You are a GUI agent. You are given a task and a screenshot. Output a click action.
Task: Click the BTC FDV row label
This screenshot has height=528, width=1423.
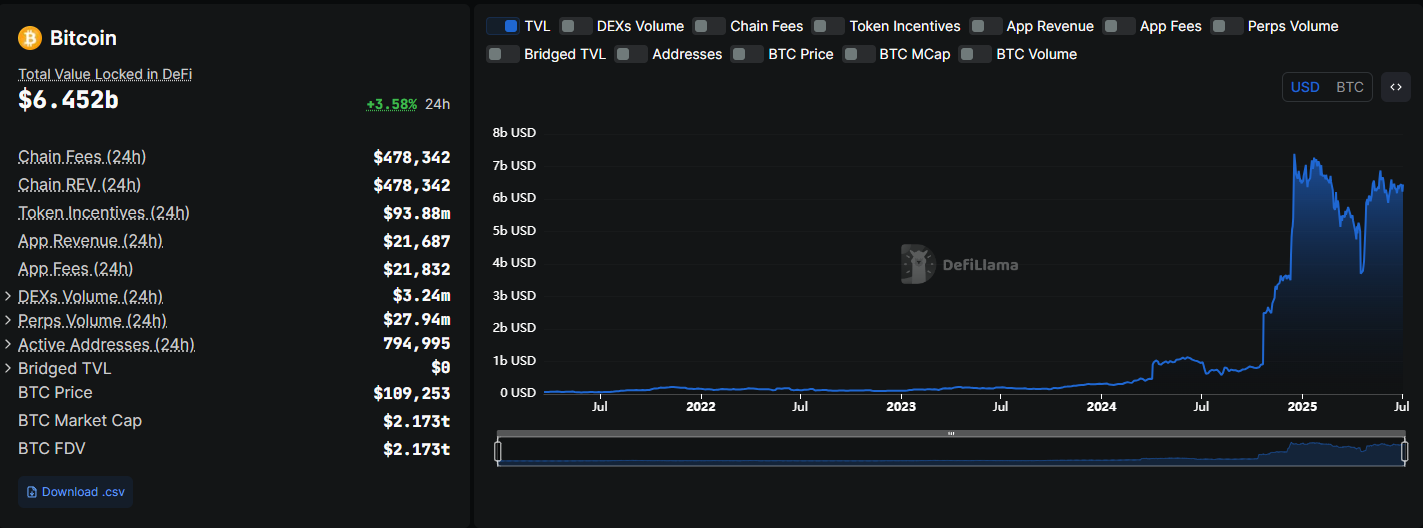click(x=51, y=449)
